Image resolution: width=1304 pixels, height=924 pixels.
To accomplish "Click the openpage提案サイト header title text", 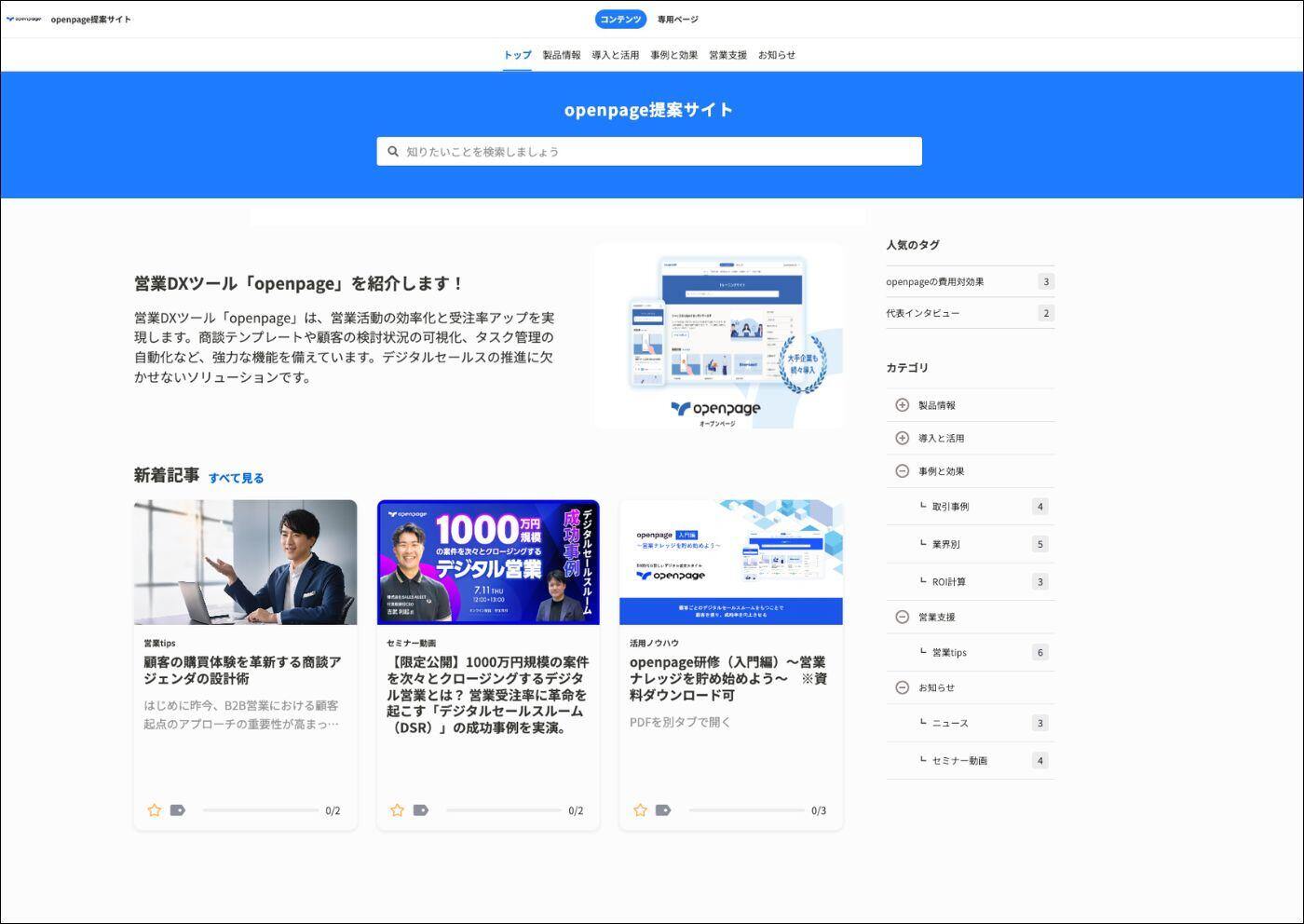I will point(91,19).
